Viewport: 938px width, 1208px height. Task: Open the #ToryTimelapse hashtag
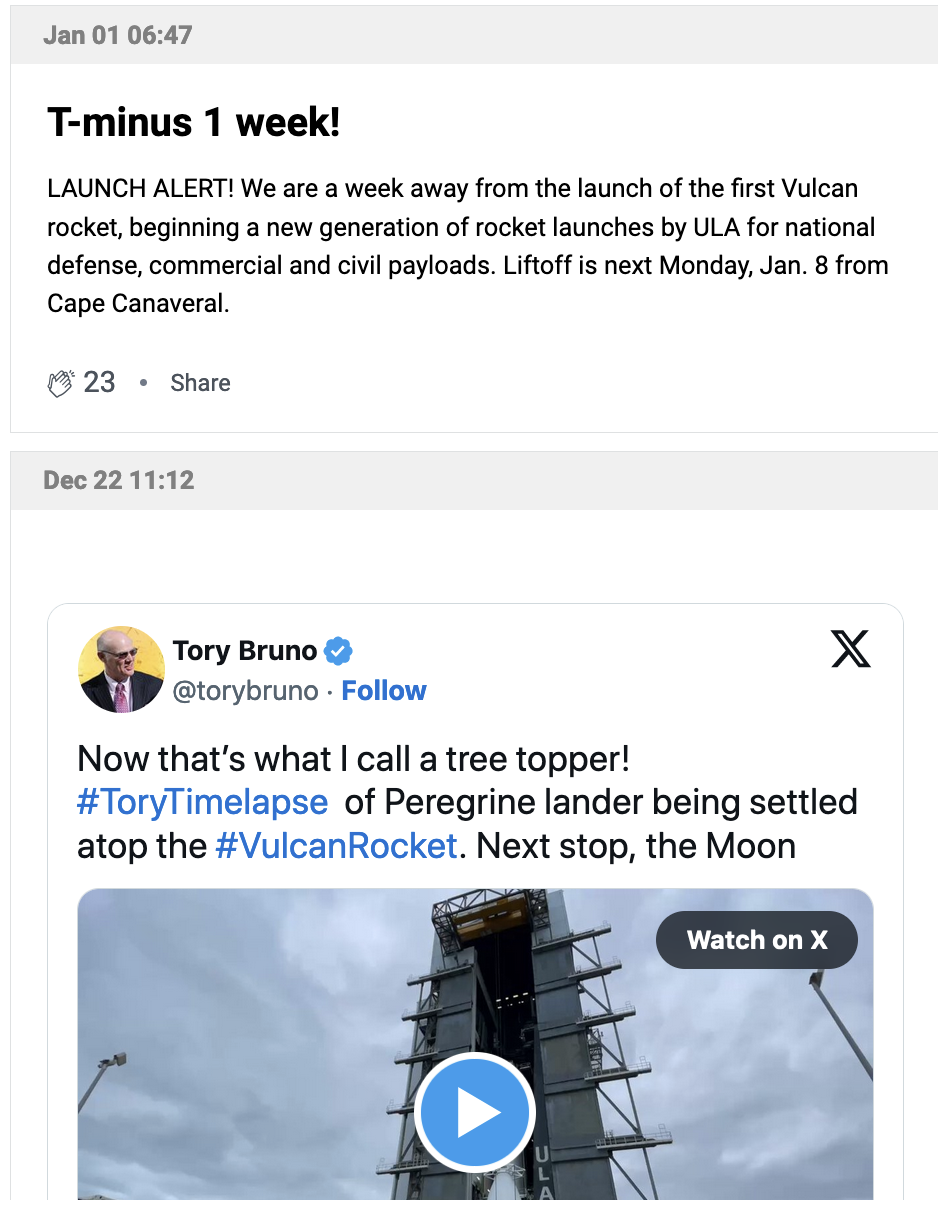coord(202,802)
